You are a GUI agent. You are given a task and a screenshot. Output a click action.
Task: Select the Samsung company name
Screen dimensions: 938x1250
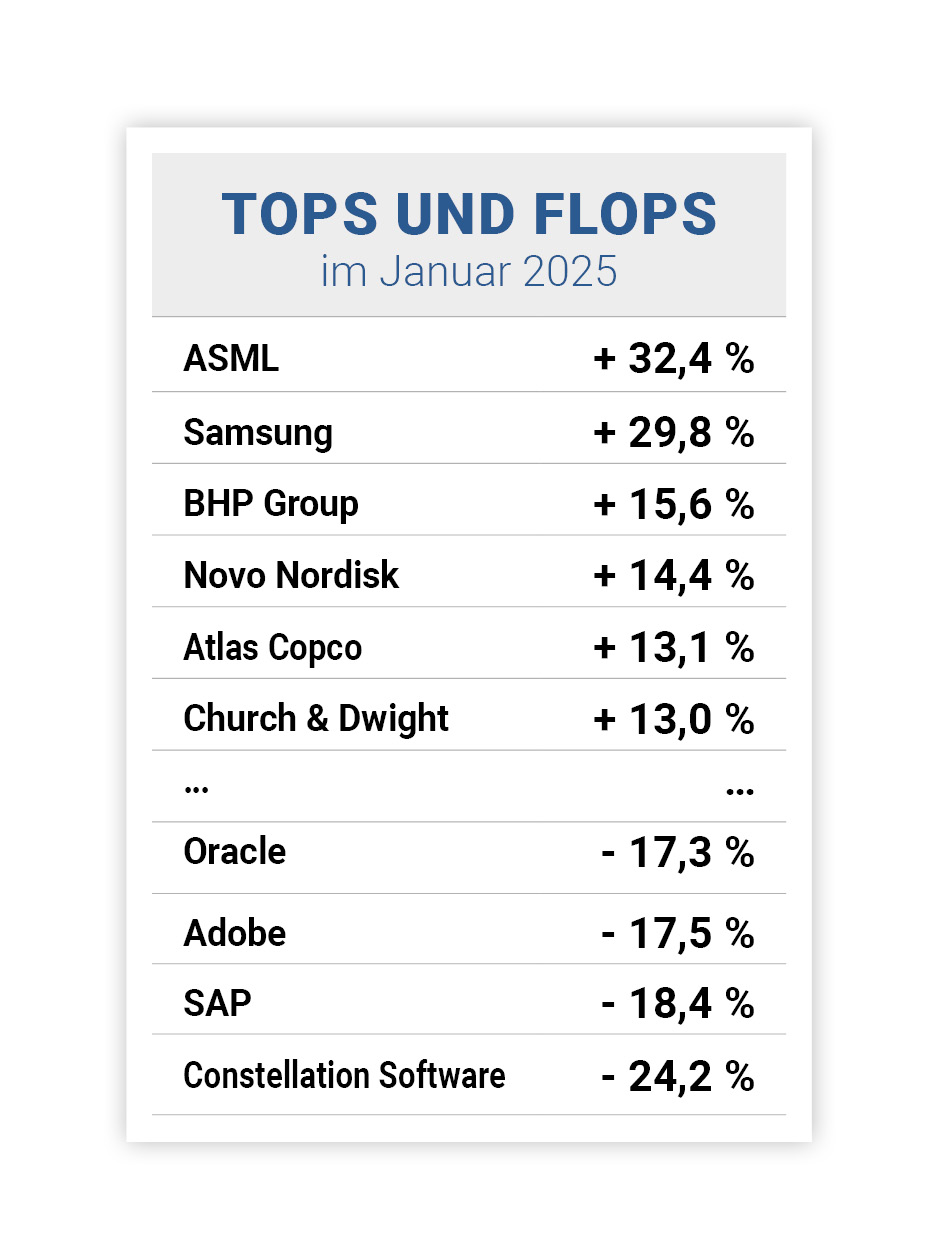258,433
